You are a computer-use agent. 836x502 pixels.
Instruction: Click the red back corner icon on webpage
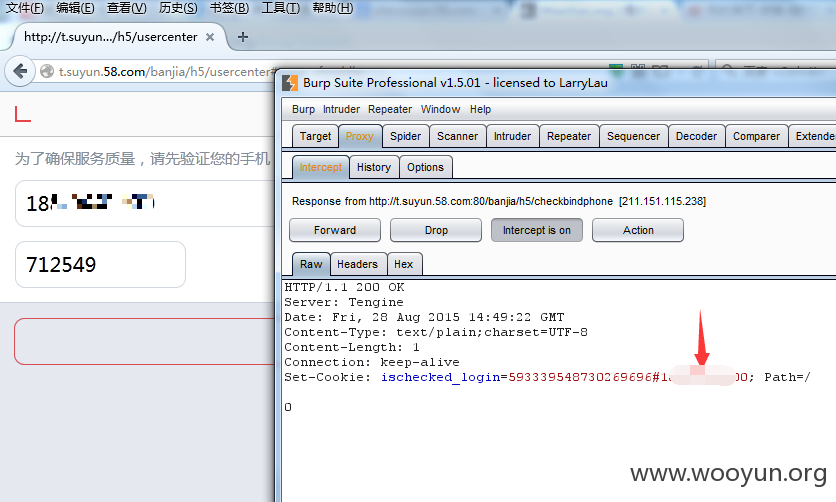(22, 114)
